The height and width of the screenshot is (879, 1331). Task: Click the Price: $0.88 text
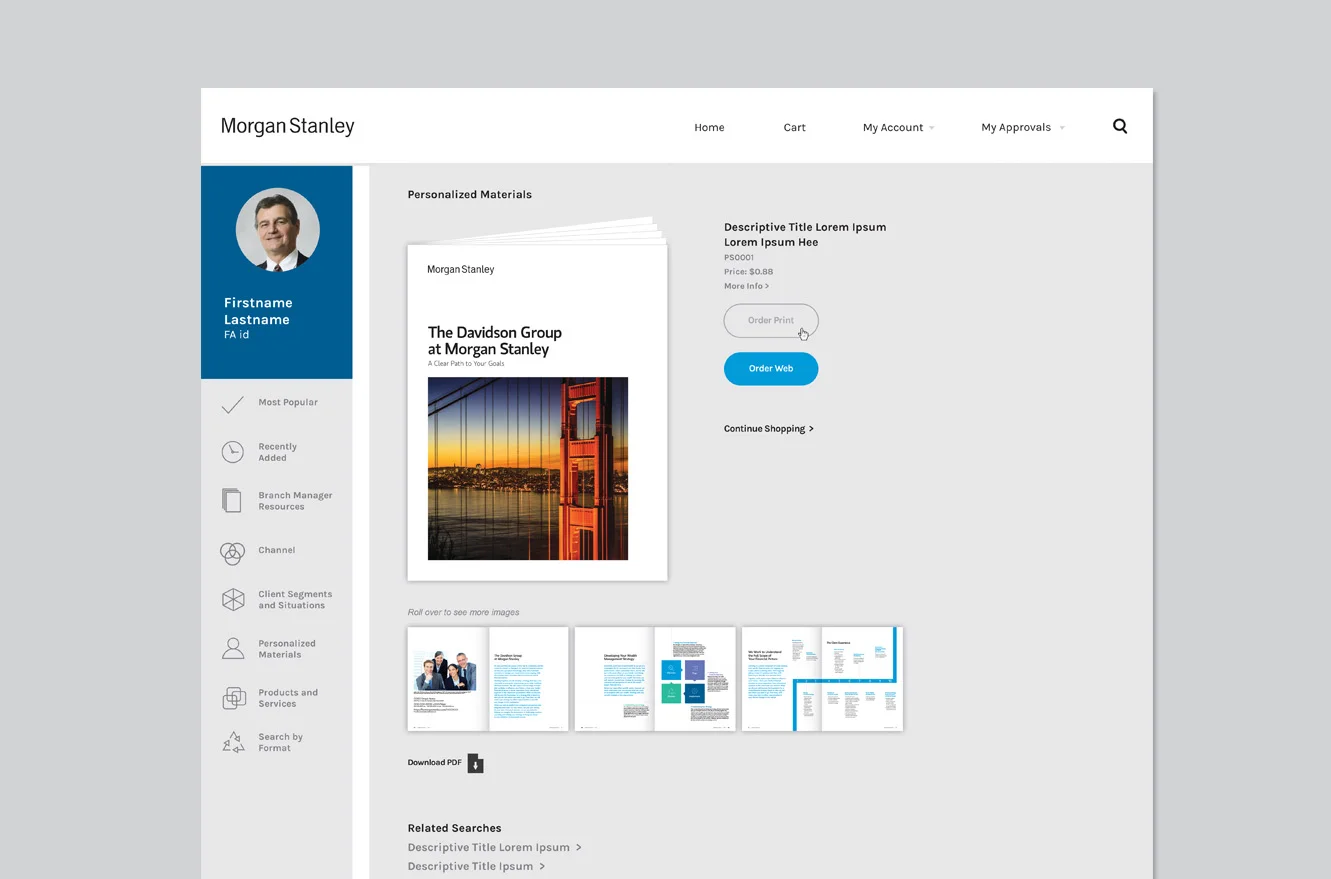tap(748, 272)
